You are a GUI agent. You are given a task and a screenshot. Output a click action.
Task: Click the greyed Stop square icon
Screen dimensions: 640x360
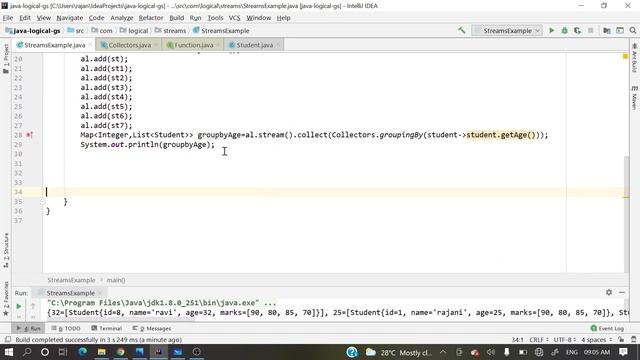click(590, 30)
